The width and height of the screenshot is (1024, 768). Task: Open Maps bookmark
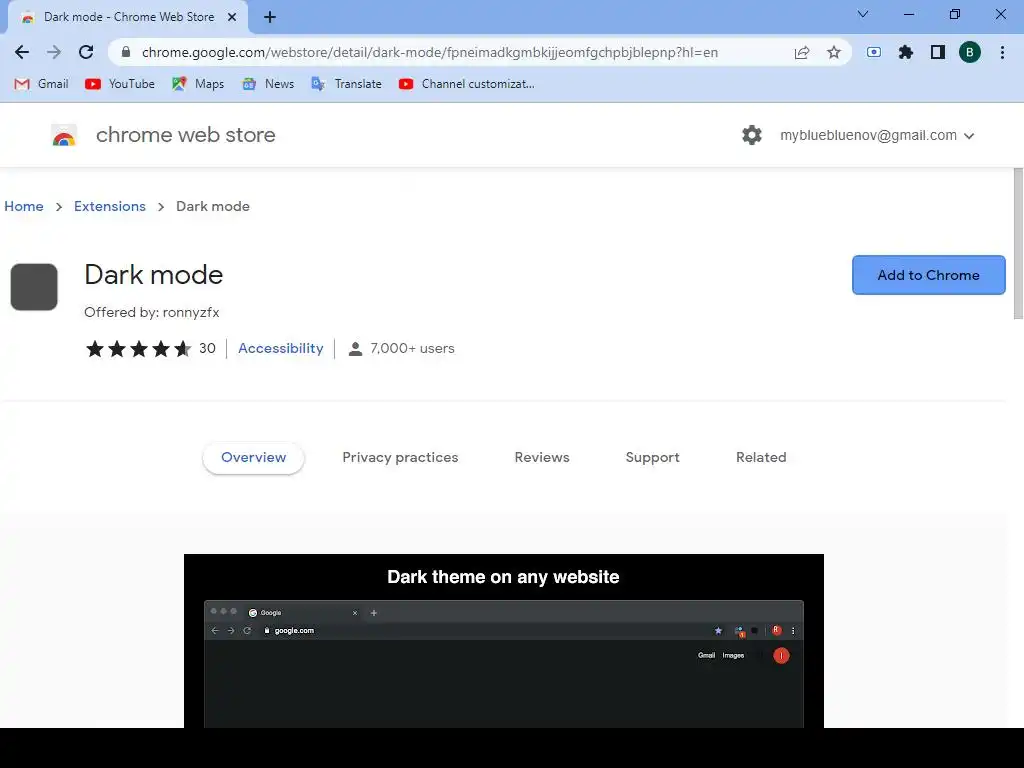tap(198, 84)
